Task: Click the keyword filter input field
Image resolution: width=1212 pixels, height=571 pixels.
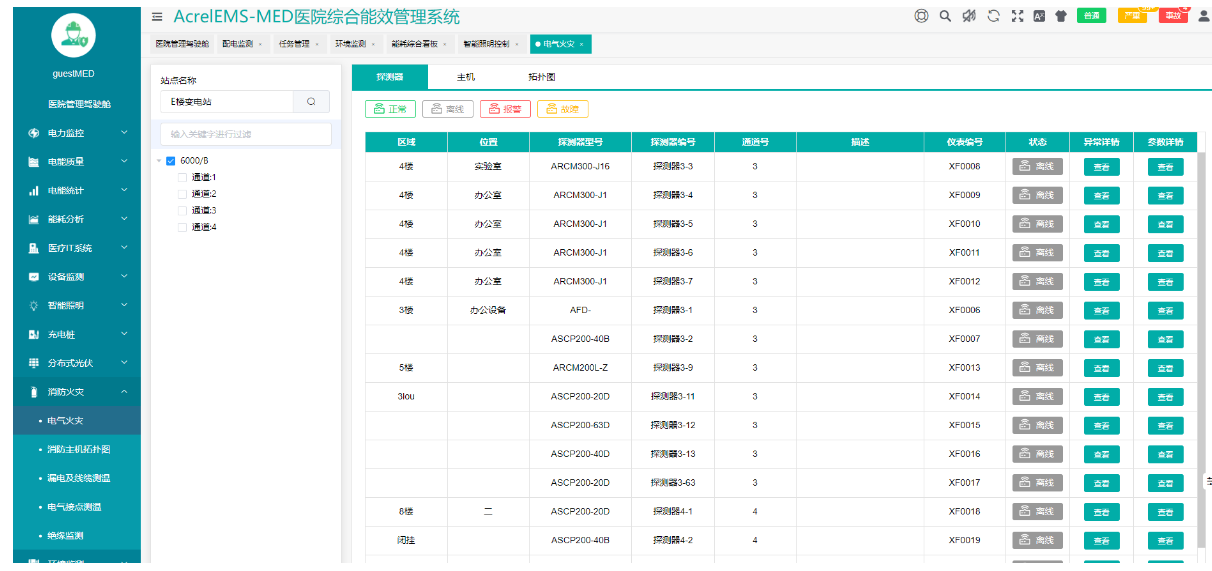Action: click(x=245, y=134)
